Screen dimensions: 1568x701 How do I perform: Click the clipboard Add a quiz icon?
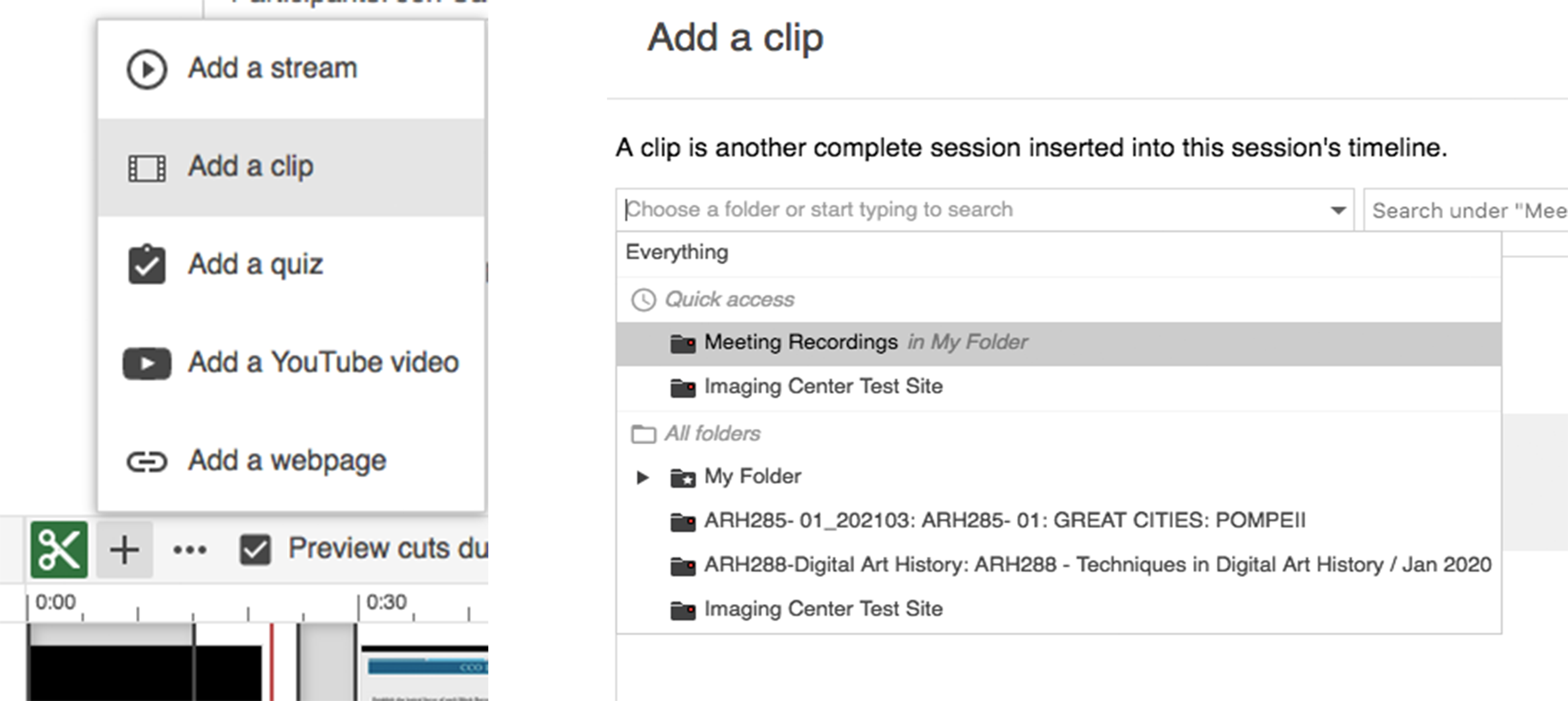[x=147, y=264]
